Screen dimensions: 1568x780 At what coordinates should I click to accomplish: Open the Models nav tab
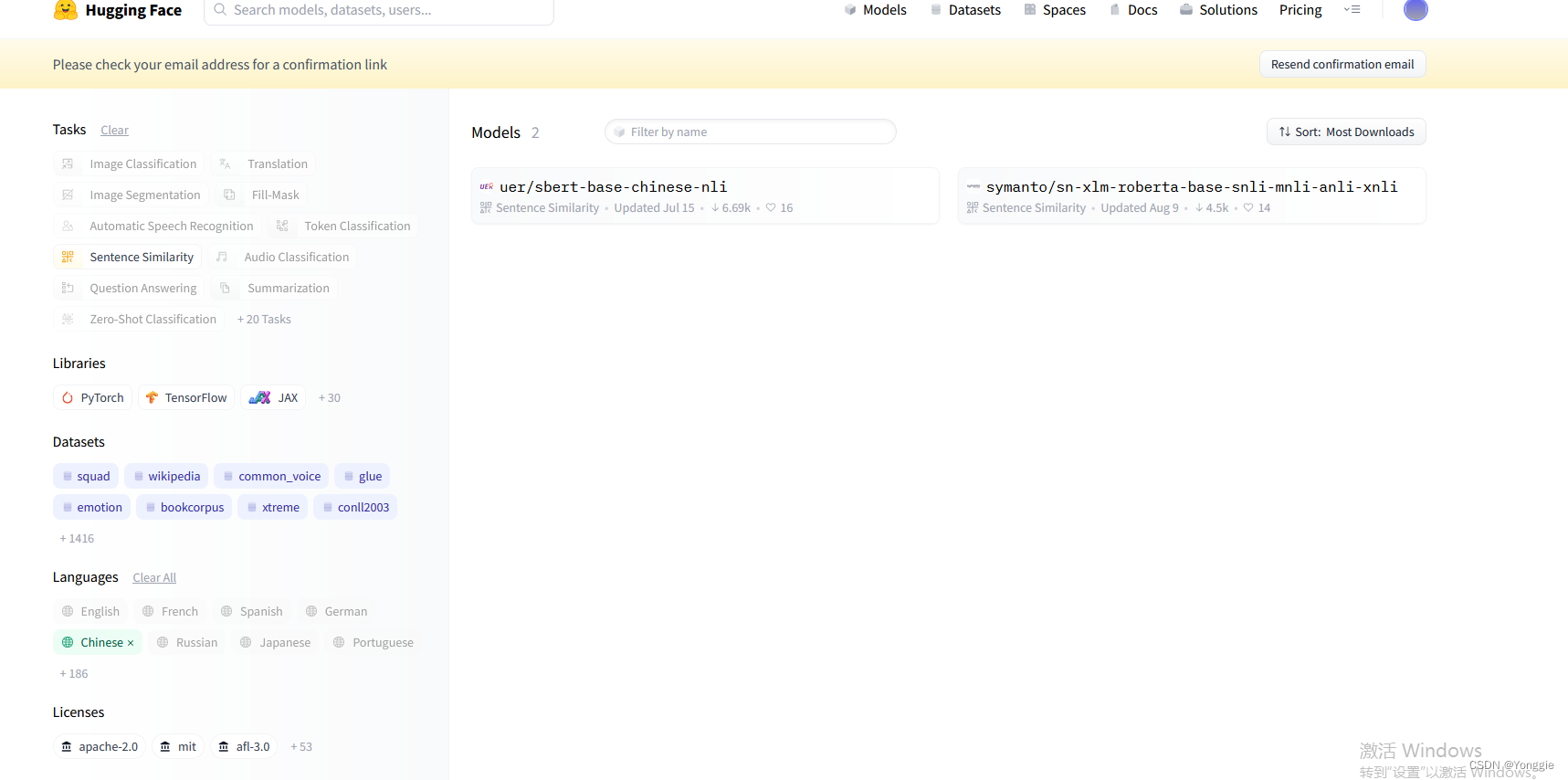(x=875, y=10)
